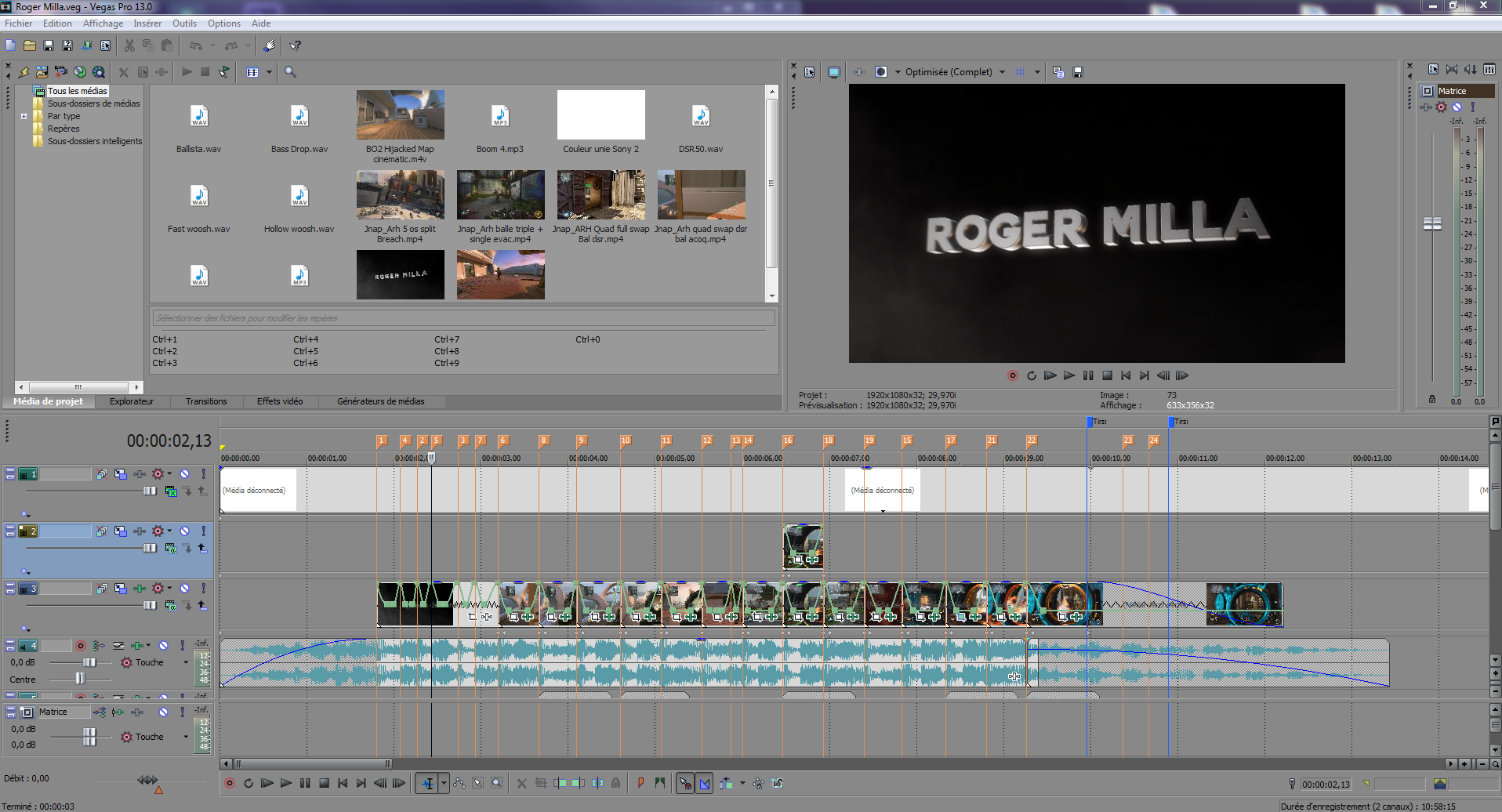Click the level slider on video track 2
The height and width of the screenshot is (812, 1502).
coord(149,549)
